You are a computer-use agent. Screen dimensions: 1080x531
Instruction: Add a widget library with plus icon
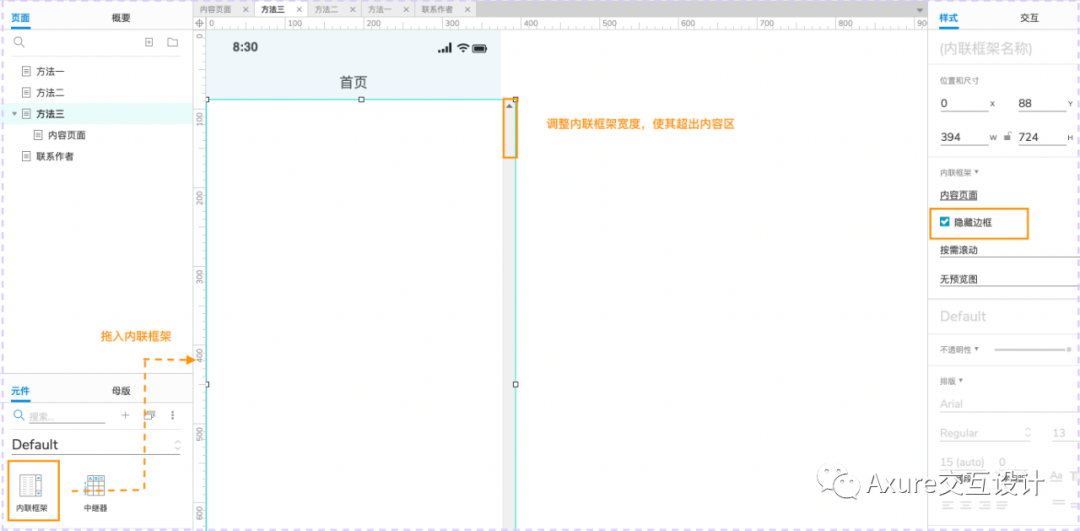[x=125, y=415]
